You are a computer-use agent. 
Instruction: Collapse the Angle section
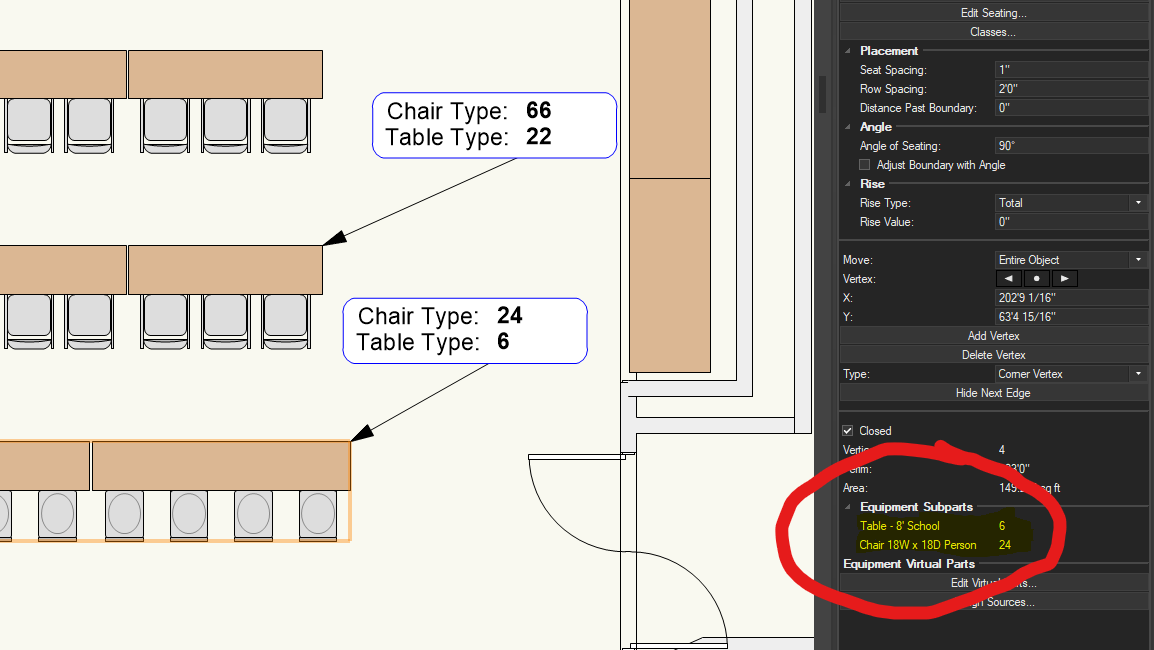849,127
